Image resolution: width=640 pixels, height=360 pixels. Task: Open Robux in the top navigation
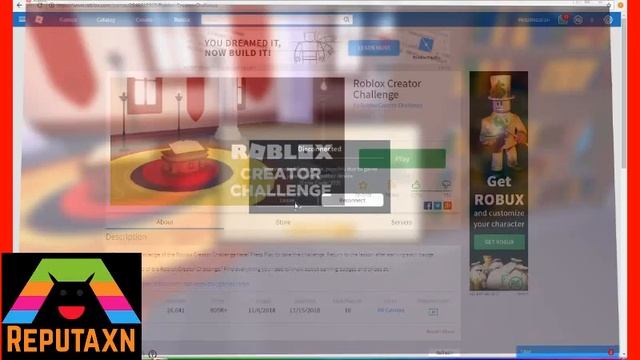pyautogui.click(x=182, y=20)
